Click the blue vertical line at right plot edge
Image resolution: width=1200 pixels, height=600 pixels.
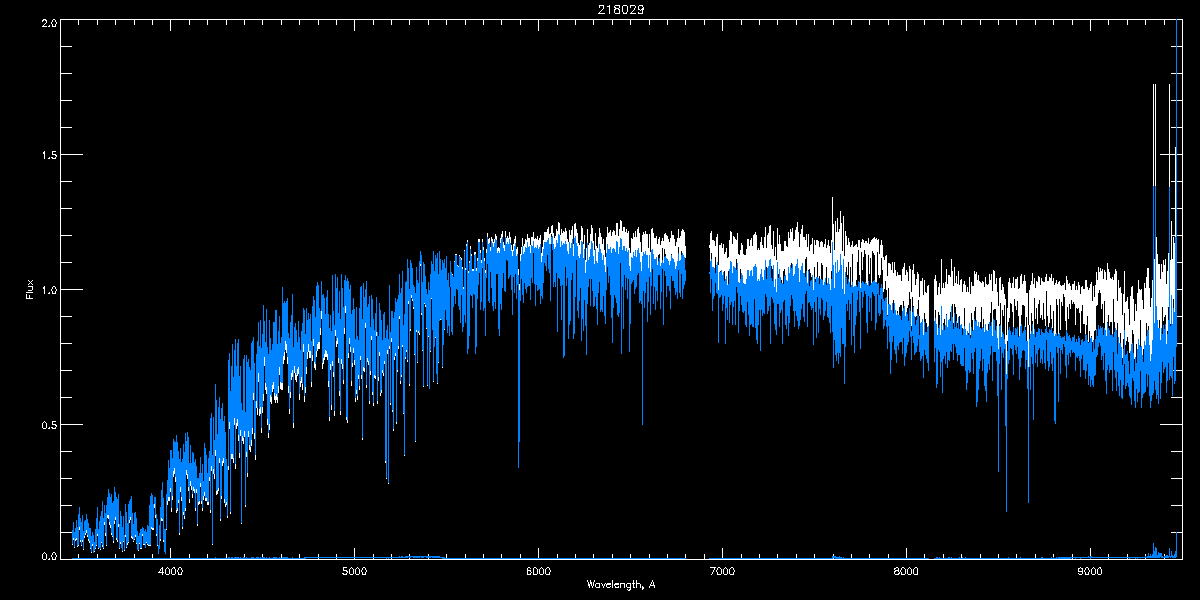(x=1178, y=288)
